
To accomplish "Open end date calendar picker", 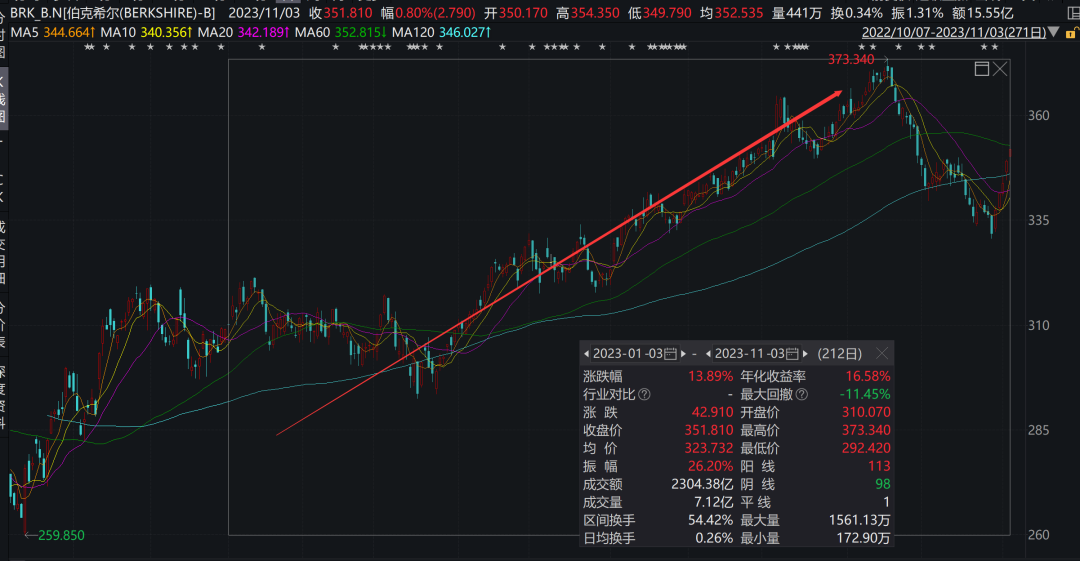I will [792, 354].
